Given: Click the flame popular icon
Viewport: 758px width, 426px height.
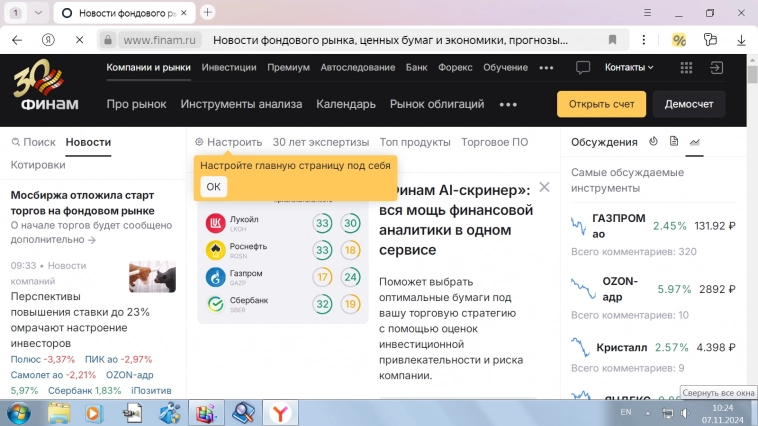Looking at the screenshot, I should click(653, 141).
